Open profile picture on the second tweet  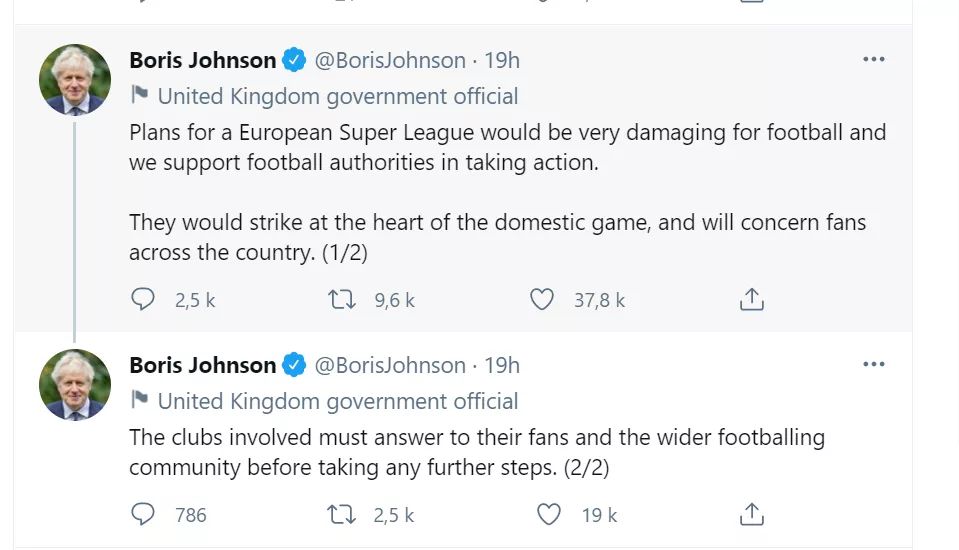(x=75, y=385)
